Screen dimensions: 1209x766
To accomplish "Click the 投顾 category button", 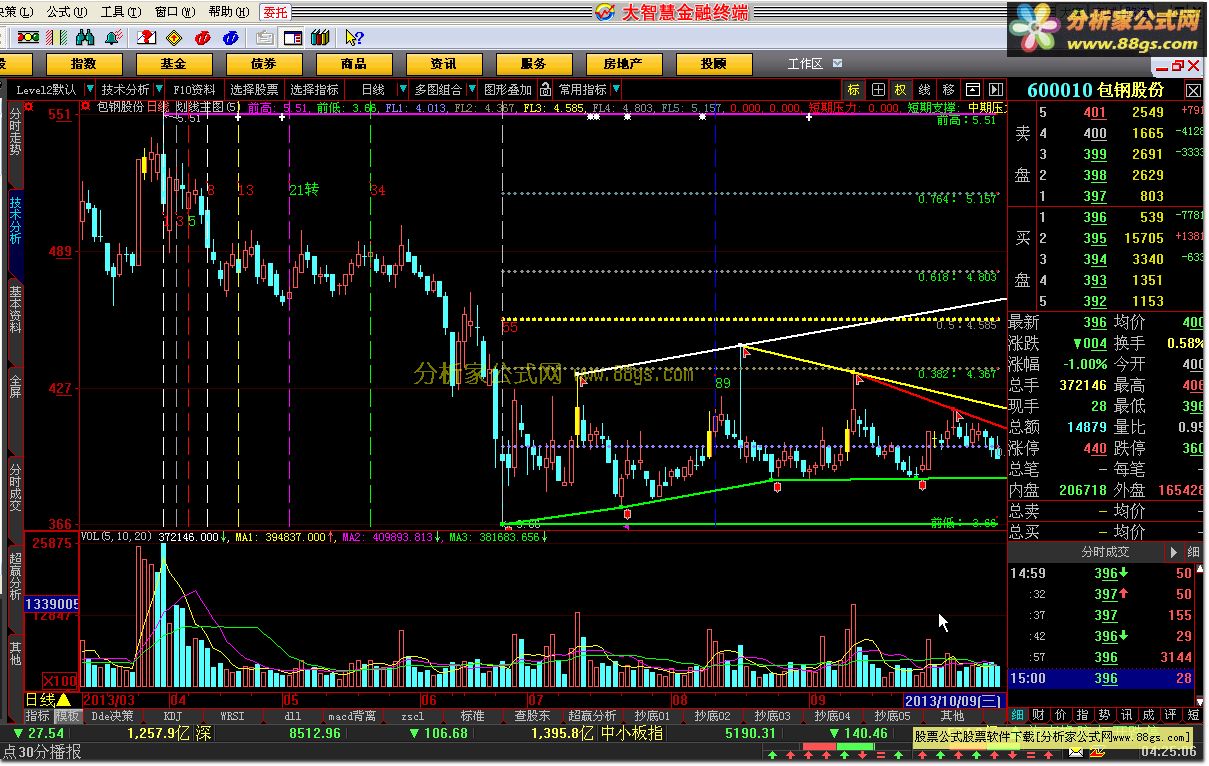I will [713, 63].
